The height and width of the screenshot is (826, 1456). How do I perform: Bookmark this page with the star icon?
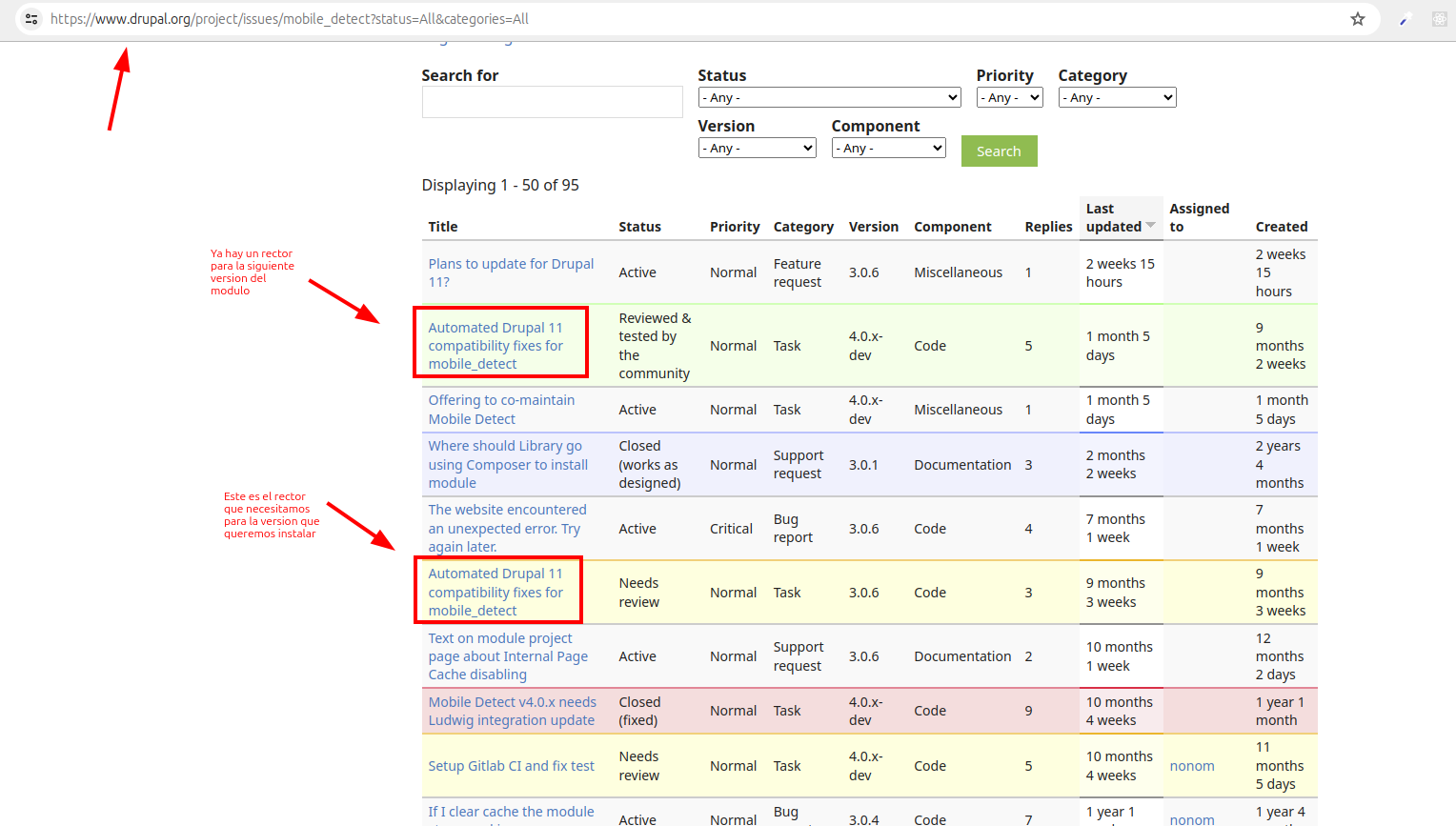1358,19
